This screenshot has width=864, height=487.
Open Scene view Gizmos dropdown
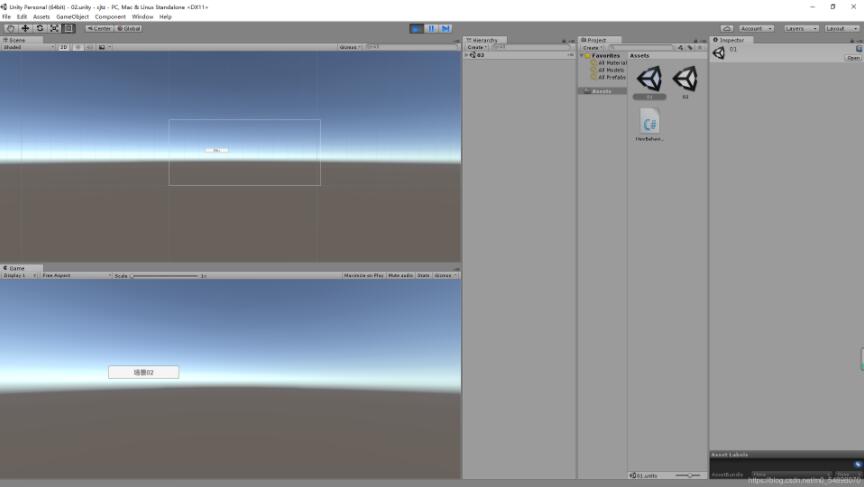(x=350, y=47)
